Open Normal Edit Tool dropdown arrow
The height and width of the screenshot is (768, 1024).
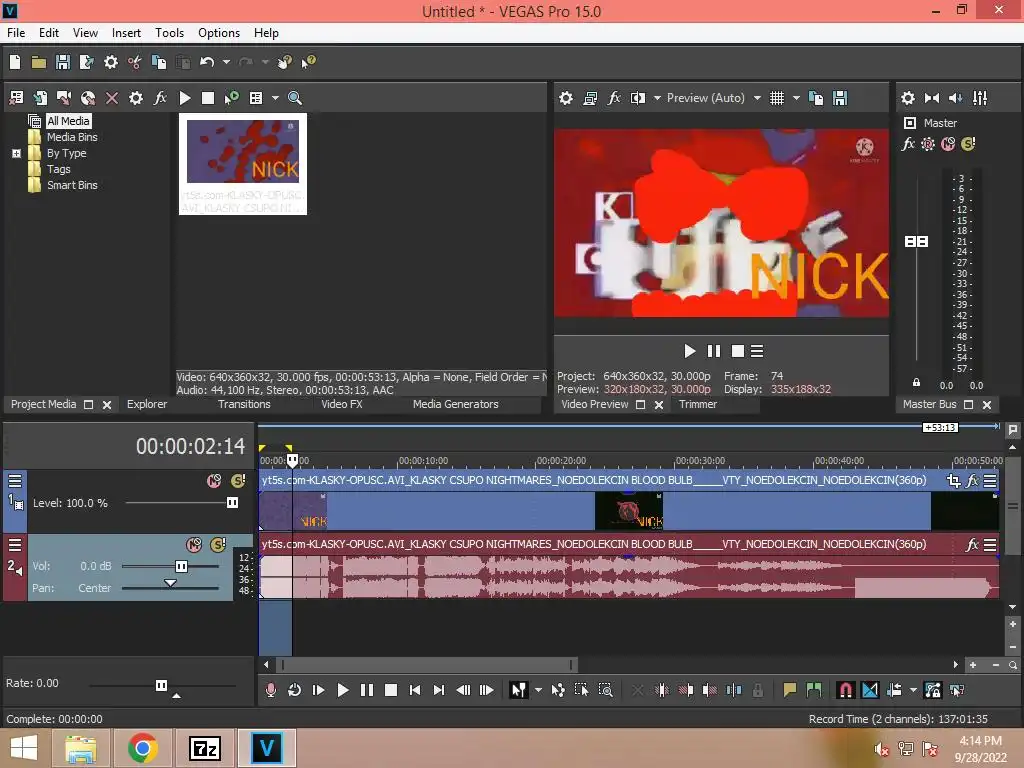click(538, 690)
